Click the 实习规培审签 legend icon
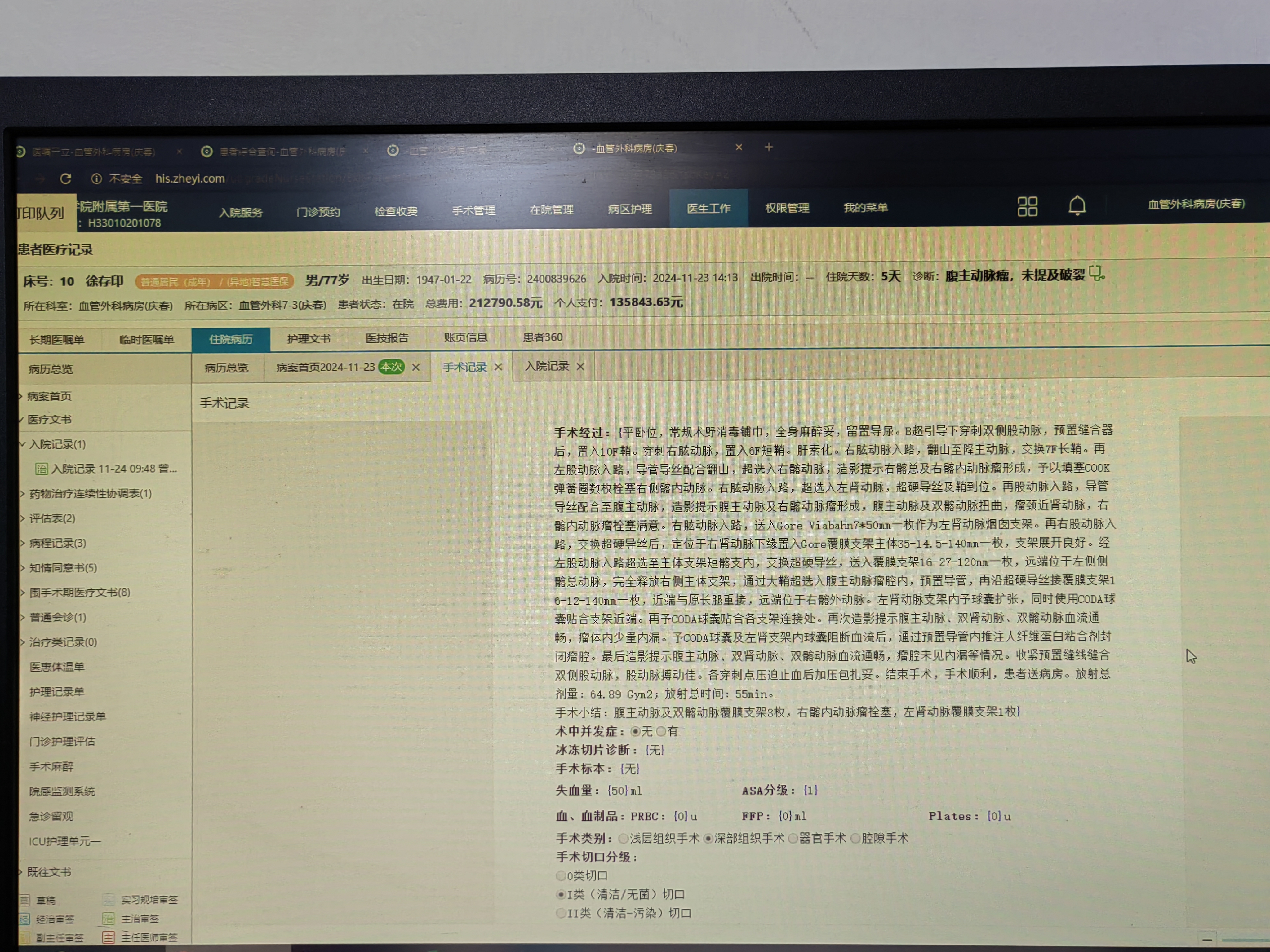1270x952 pixels. coord(109,899)
